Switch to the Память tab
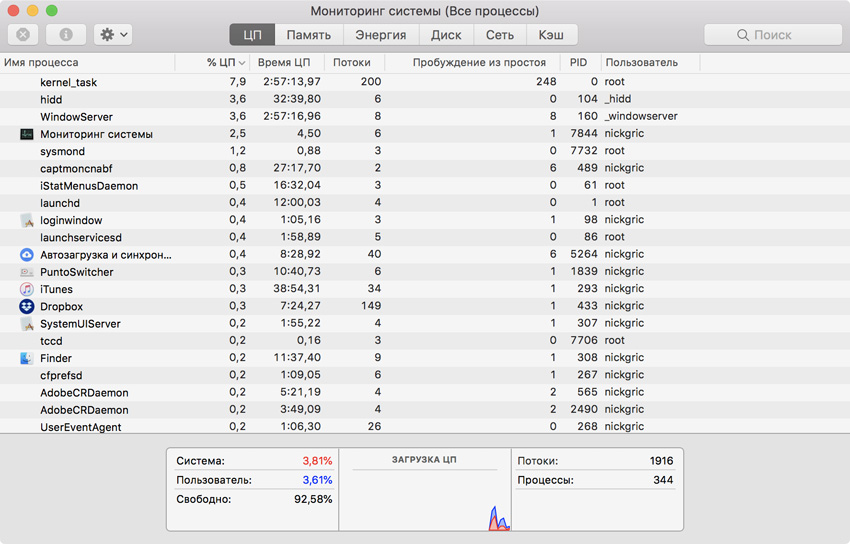The image size is (850, 544). [308, 35]
